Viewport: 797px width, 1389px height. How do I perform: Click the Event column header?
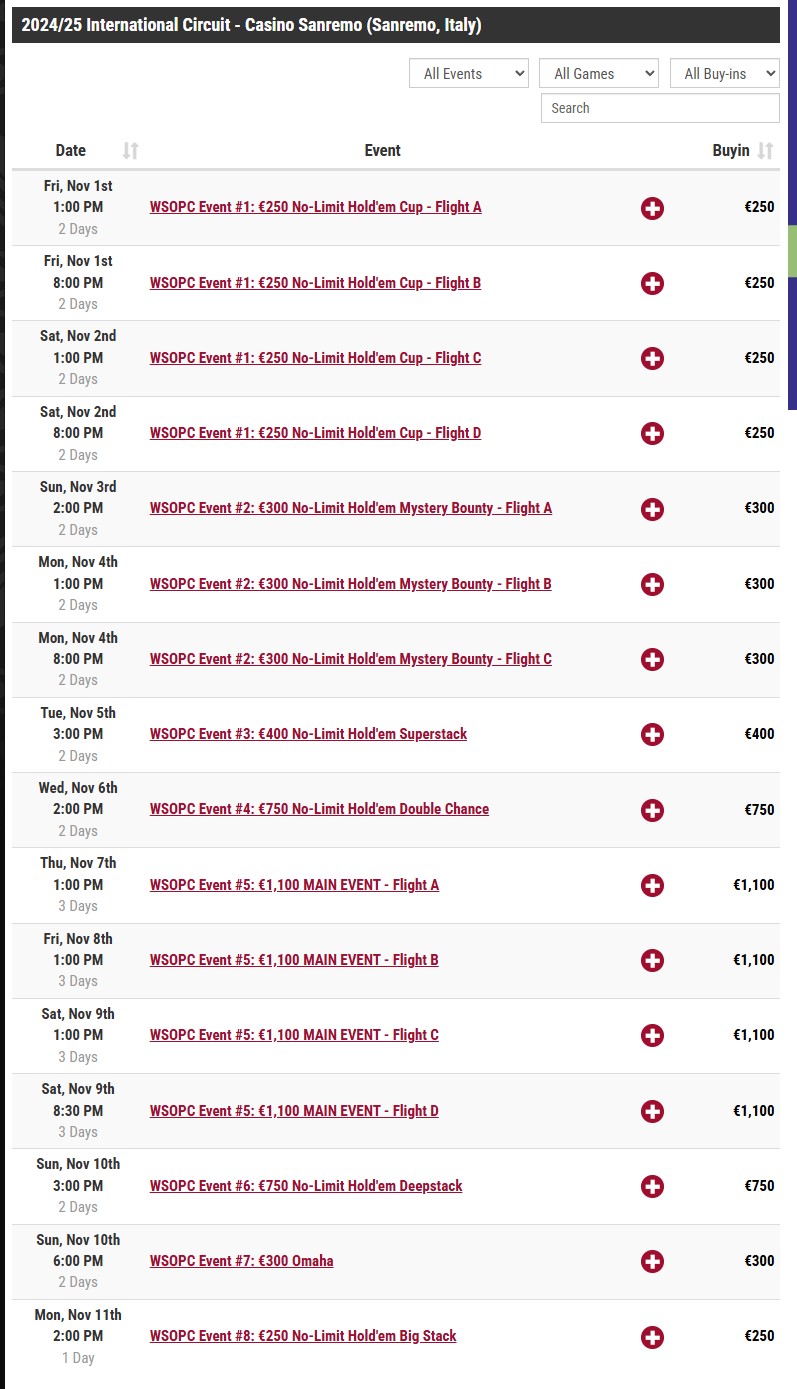click(x=382, y=151)
